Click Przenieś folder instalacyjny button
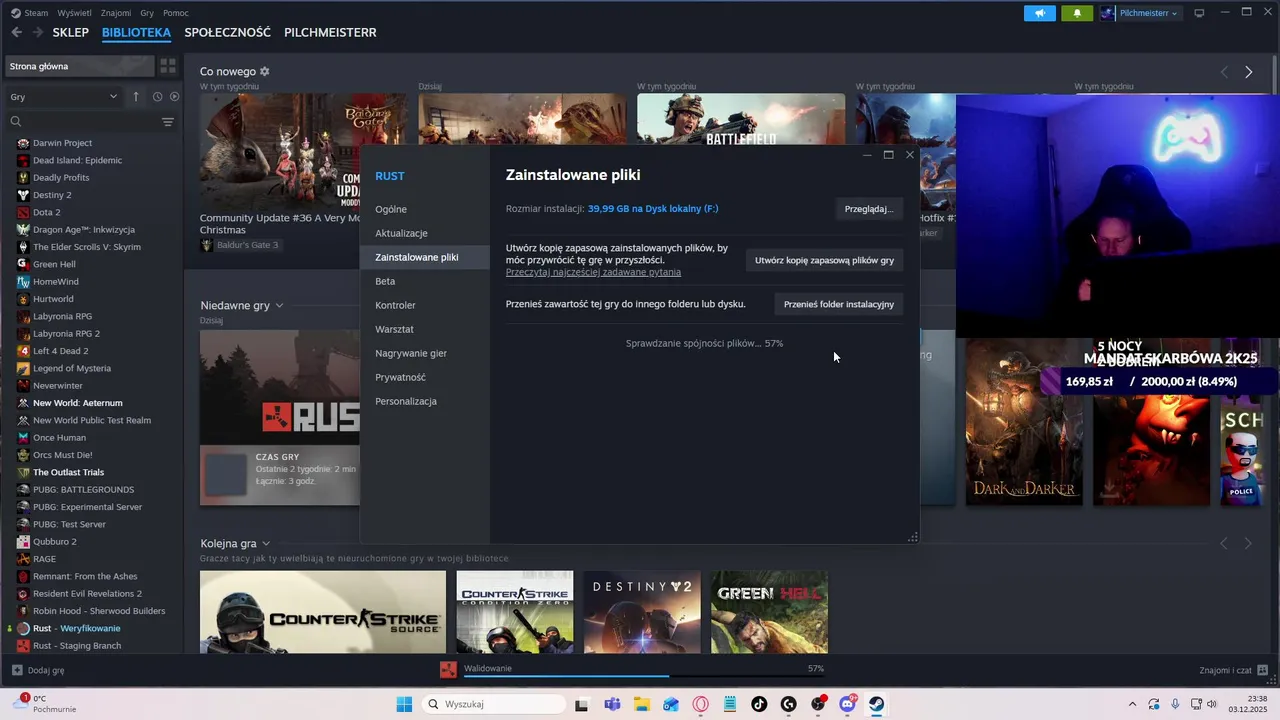The height and width of the screenshot is (720, 1280). (839, 304)
